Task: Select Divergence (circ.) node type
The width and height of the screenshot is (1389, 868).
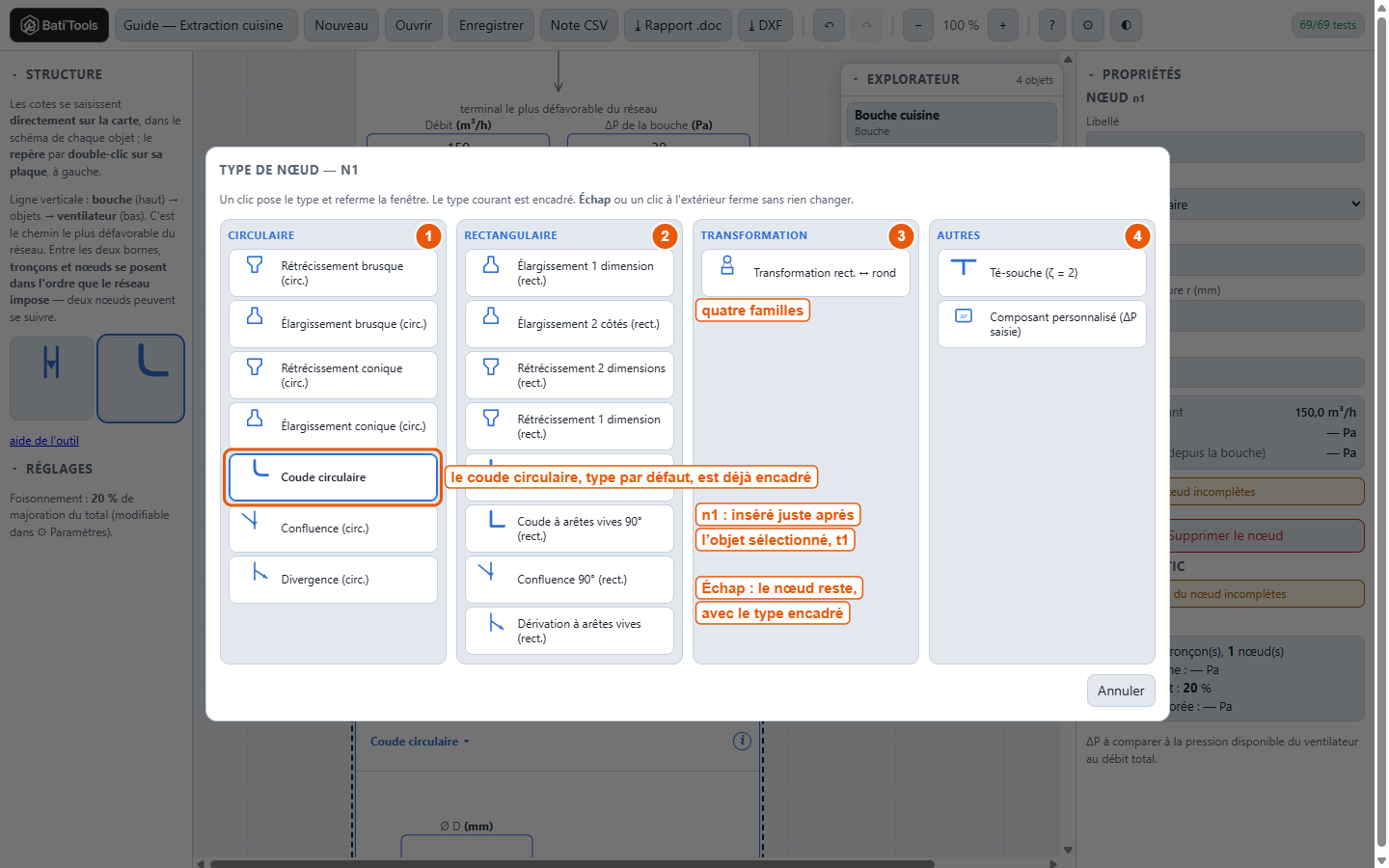Action: click(x=333, y=580)
